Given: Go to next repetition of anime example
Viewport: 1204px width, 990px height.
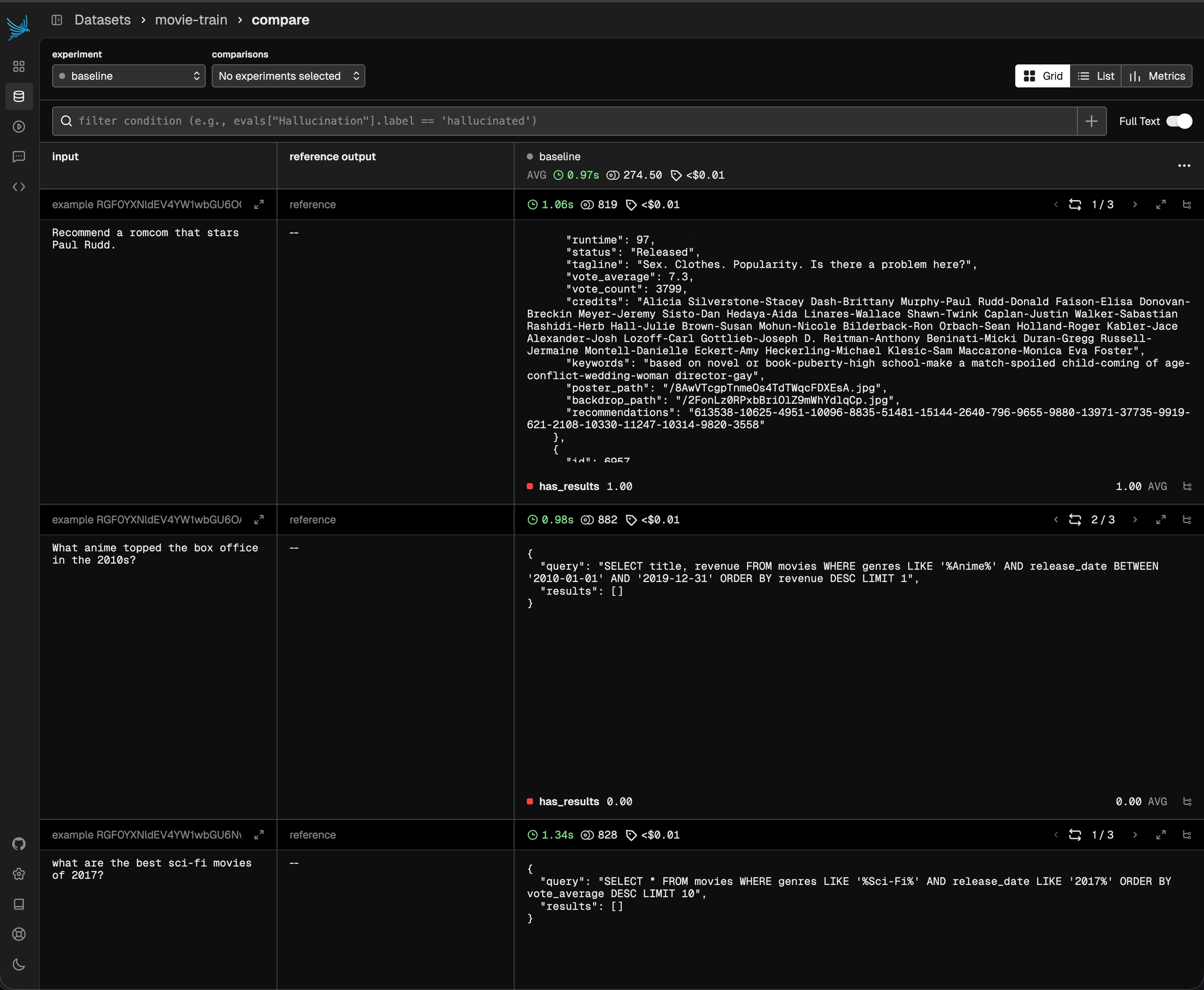Looking at the screenshot, I should [x=1134, y=519].
